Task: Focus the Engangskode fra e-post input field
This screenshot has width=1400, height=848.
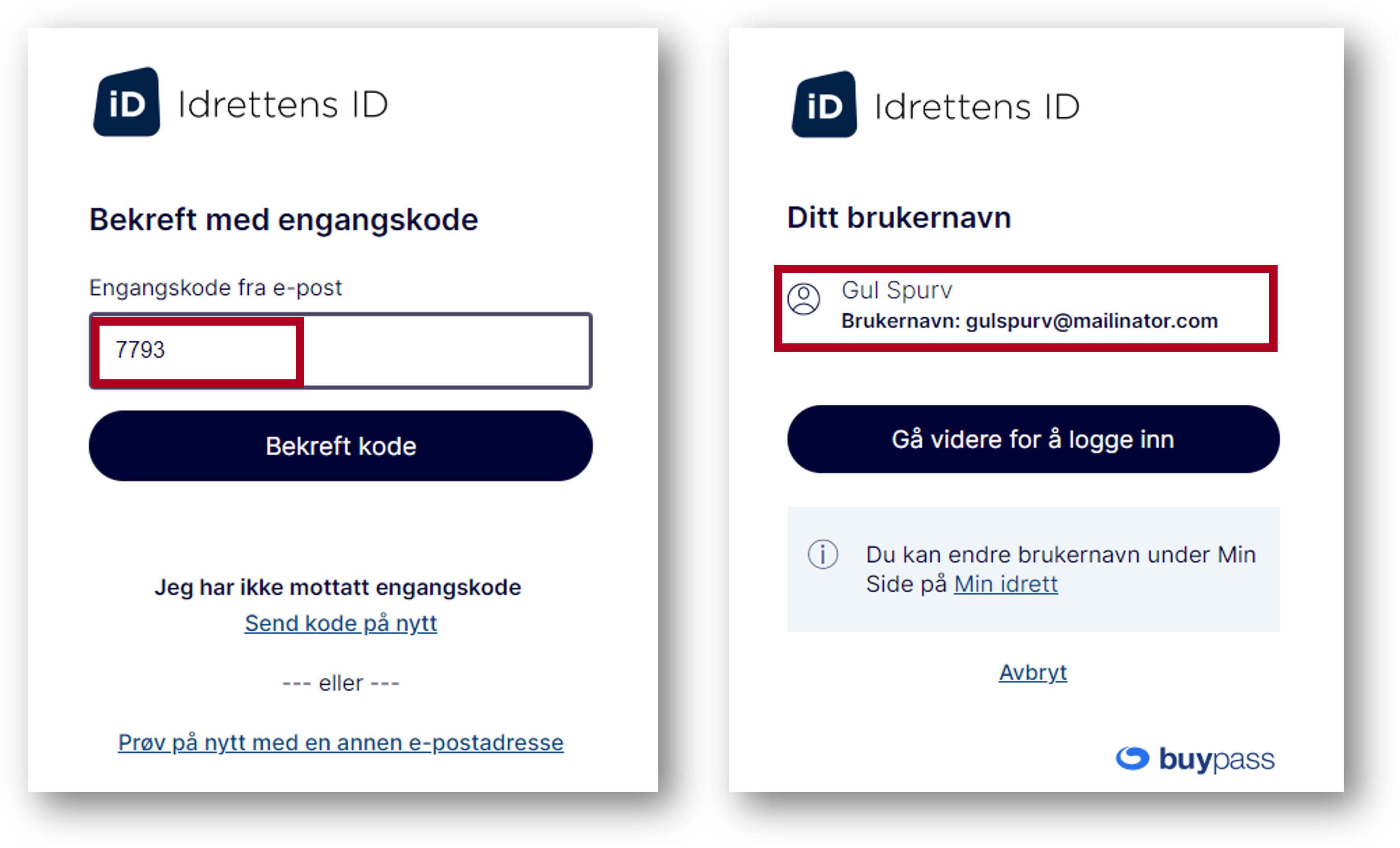Action: click(x=341, y=351)
